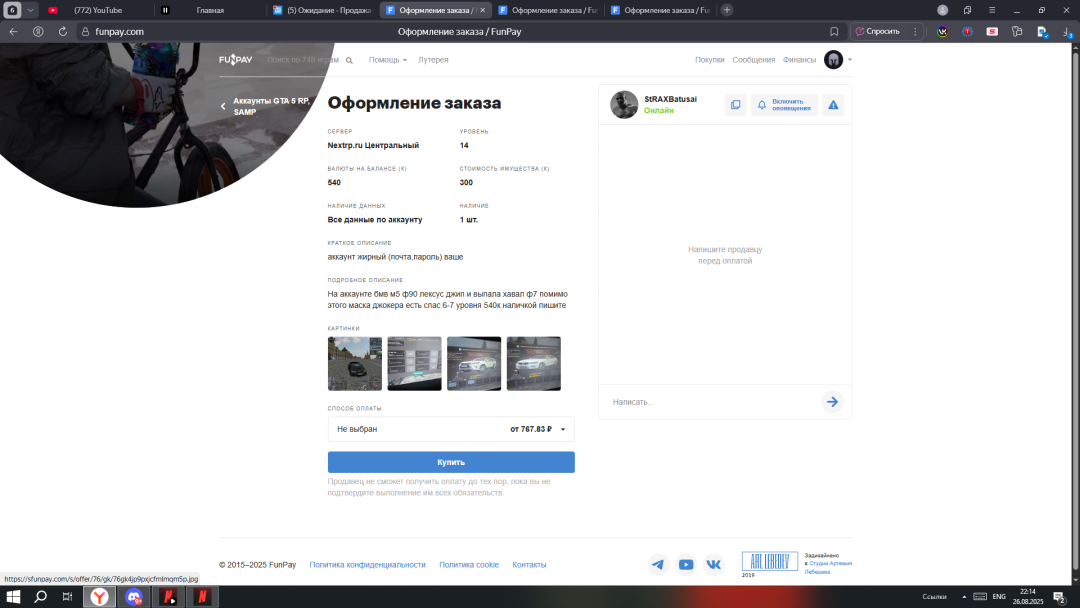This screenshot has width=1080, height=608.
Task: Show hidden system tray icons
Action: pyautogui.click(x=964, y=597)
